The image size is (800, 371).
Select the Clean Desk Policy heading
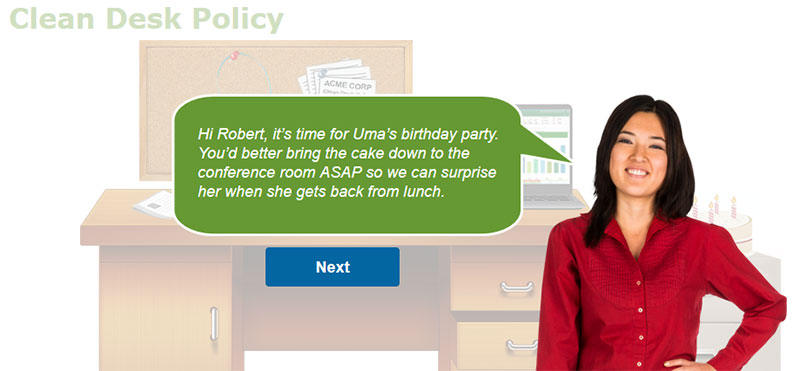(146, 19)
